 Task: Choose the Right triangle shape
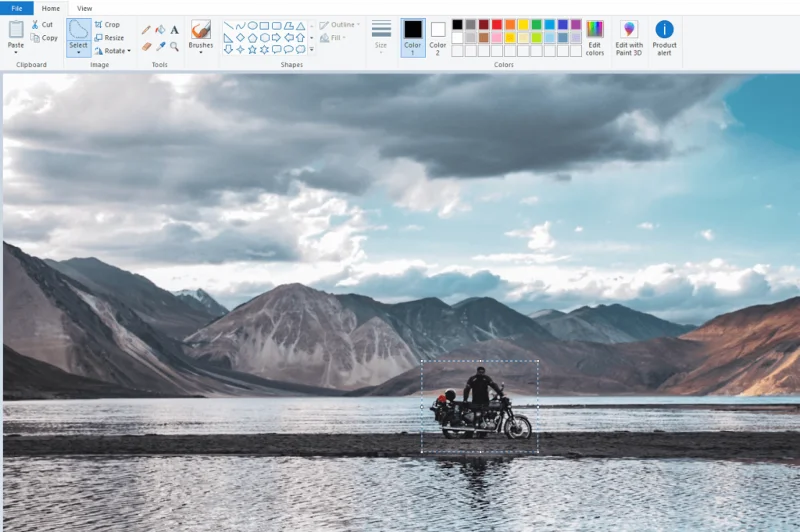click(x=228, y=38)
